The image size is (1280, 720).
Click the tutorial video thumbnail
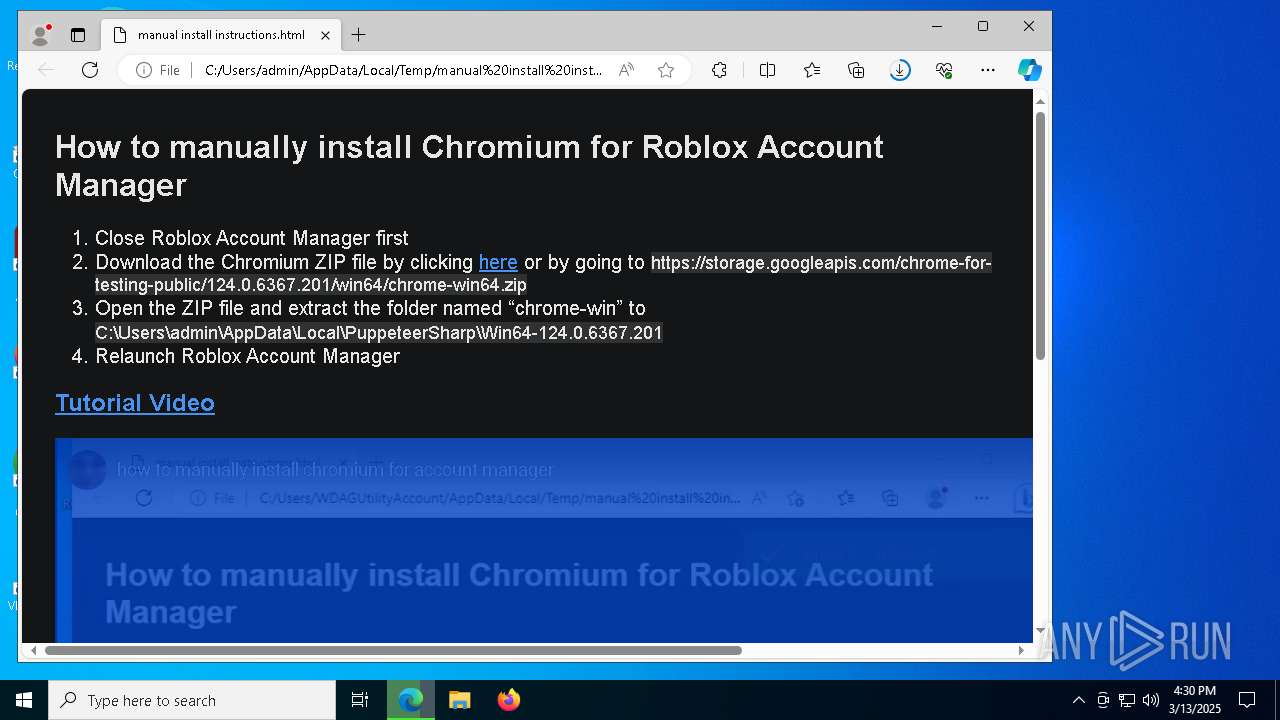(x=544, y=540)
